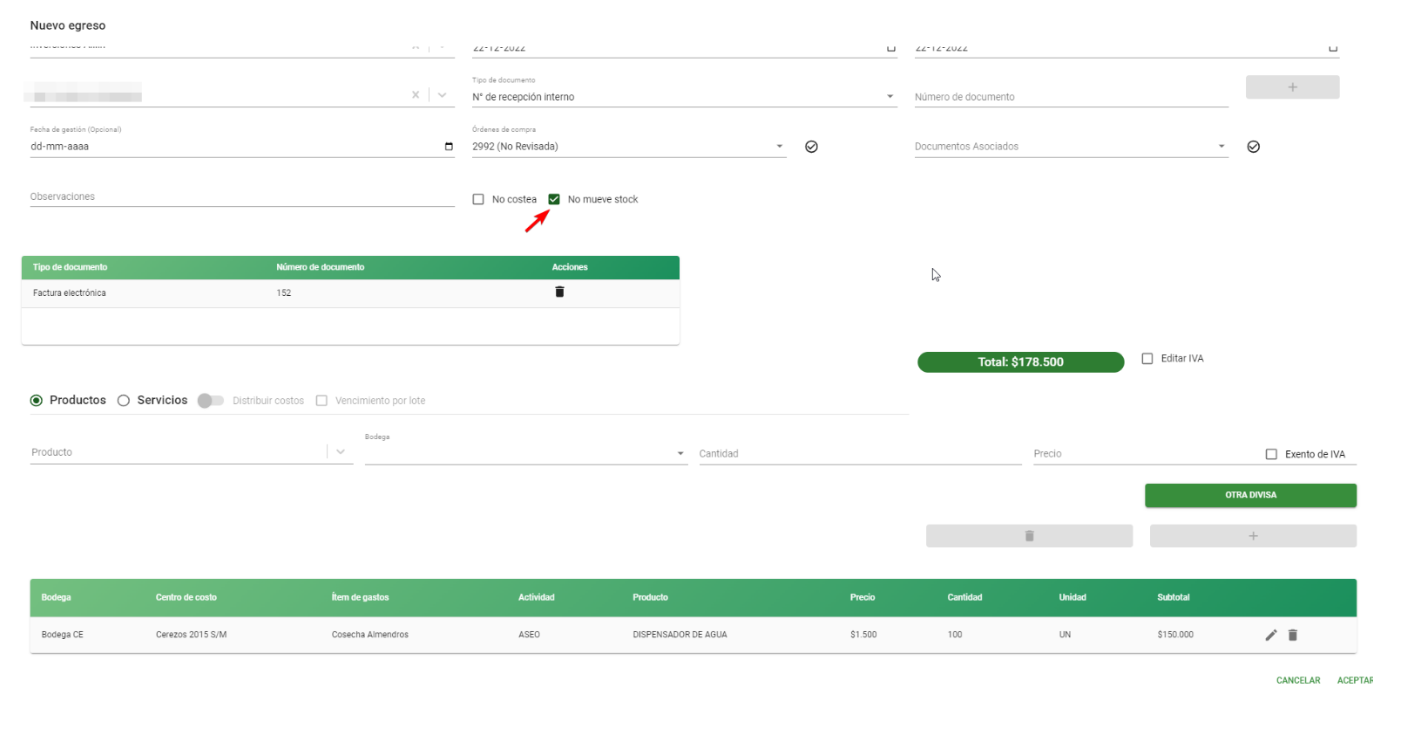Image resolution: width=1422 pixels, height=732 pixels.
Task: Uncheck the No mueve stock checkbox
Action: [x=554, y=199]
